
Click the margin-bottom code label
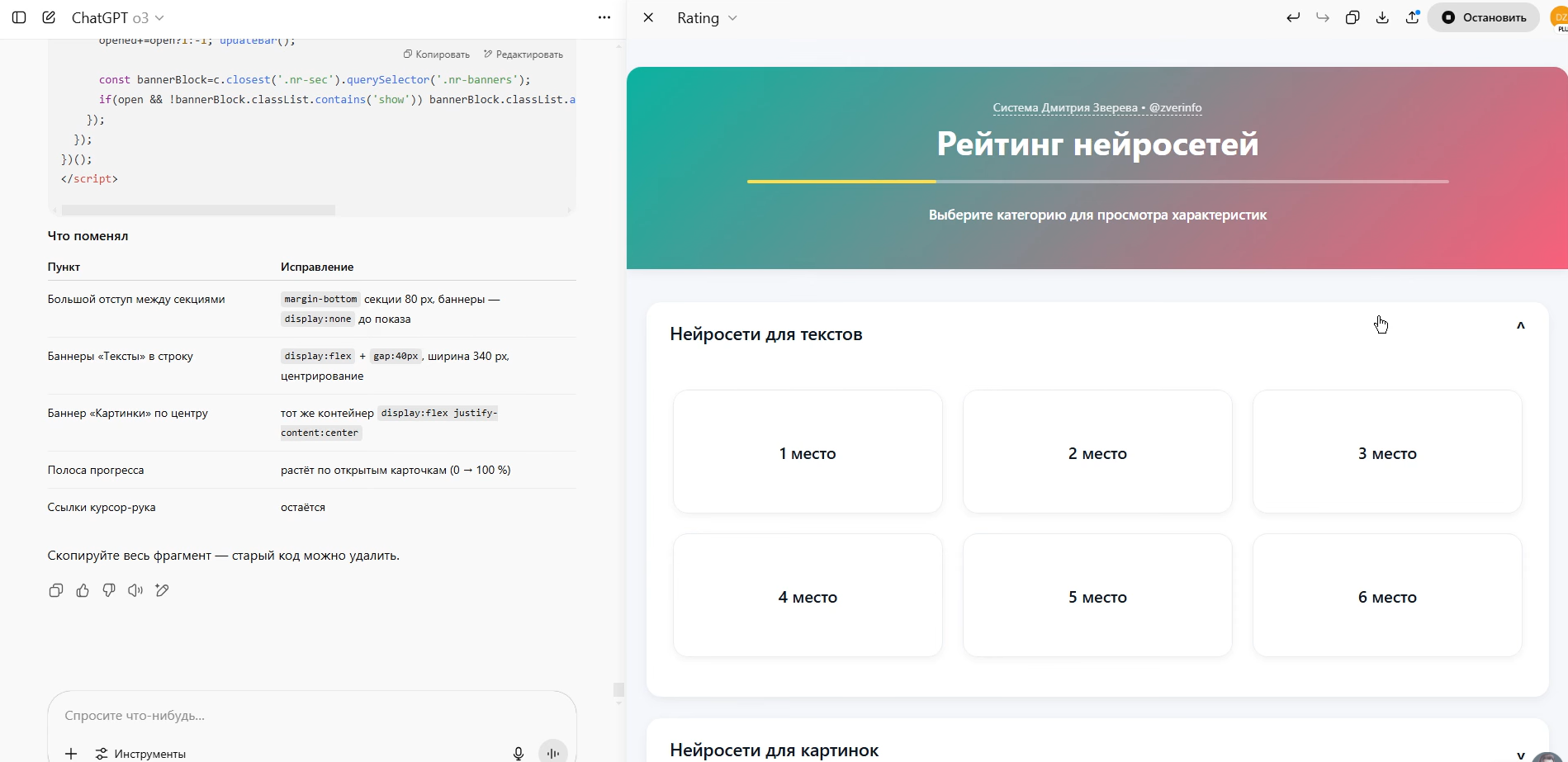pyautogui.click(x=320, y=299)
